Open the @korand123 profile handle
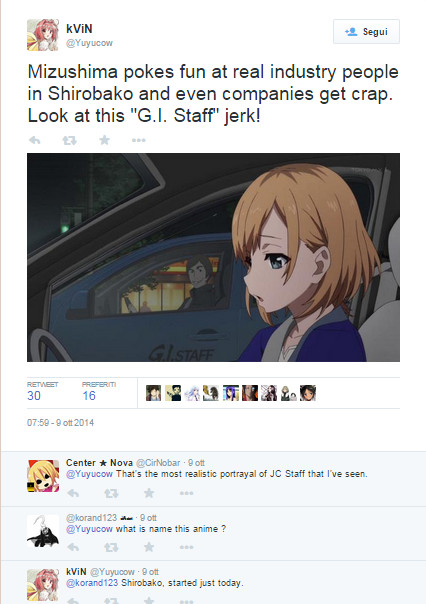 pos(91,517)
